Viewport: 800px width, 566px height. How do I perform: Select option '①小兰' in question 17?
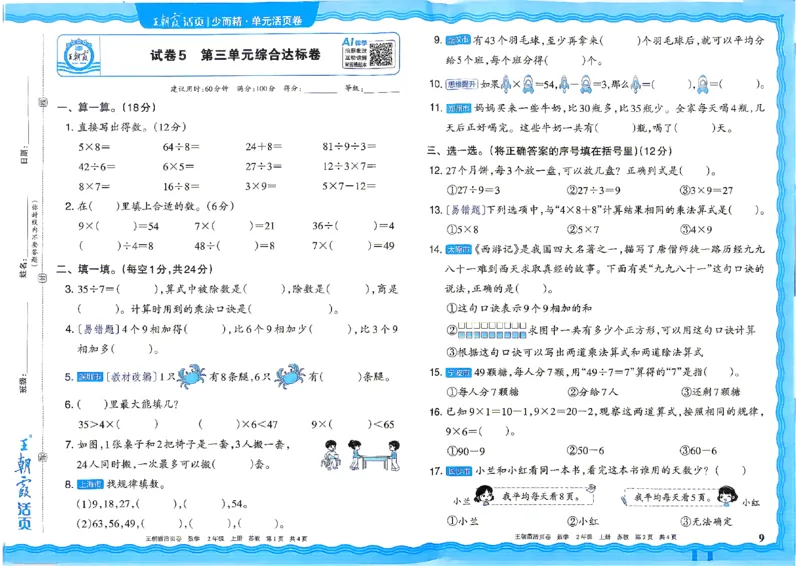pyautogui.click(x=462, y=522)
